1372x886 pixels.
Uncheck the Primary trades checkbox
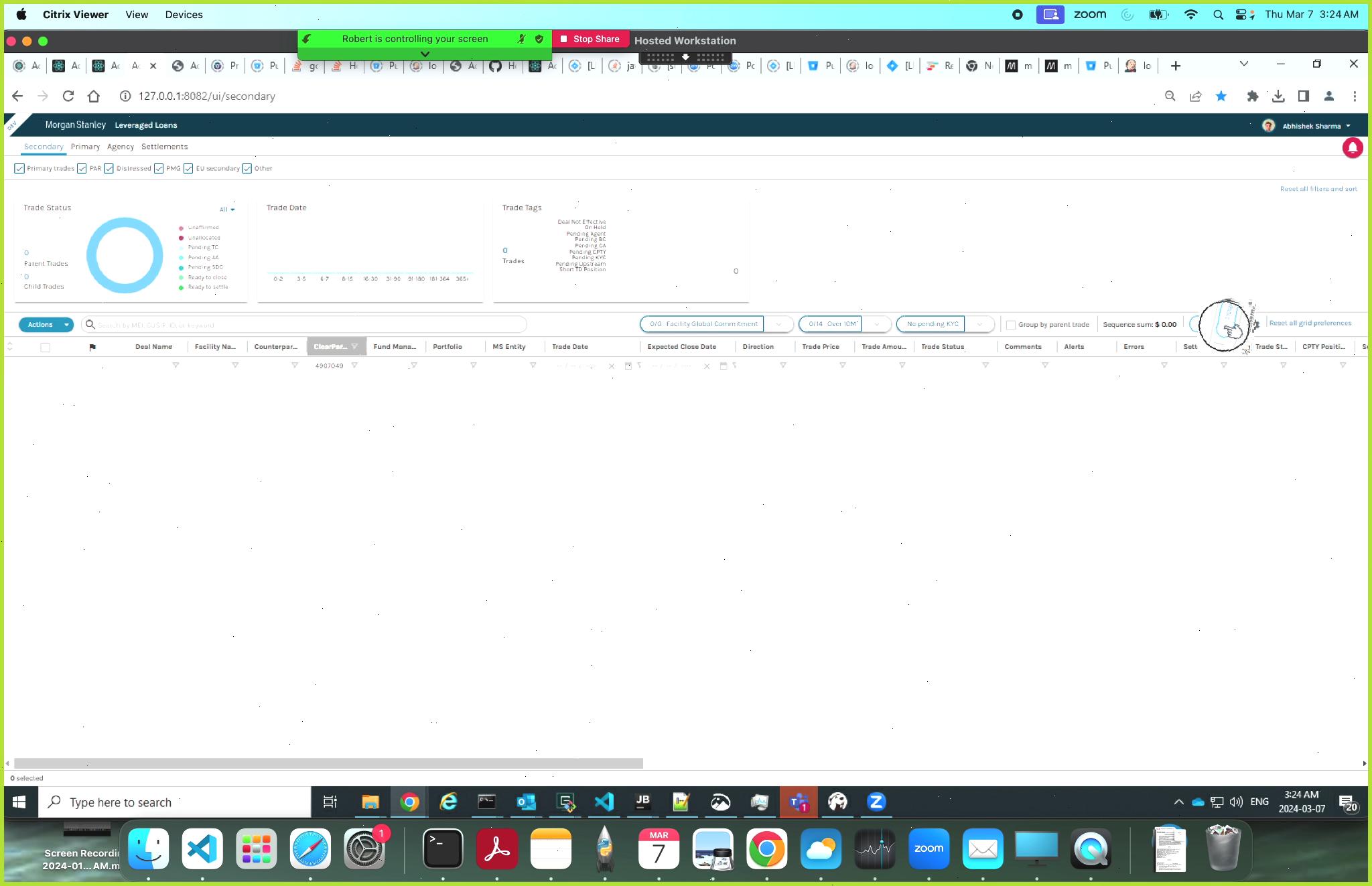tap(19, 168)
